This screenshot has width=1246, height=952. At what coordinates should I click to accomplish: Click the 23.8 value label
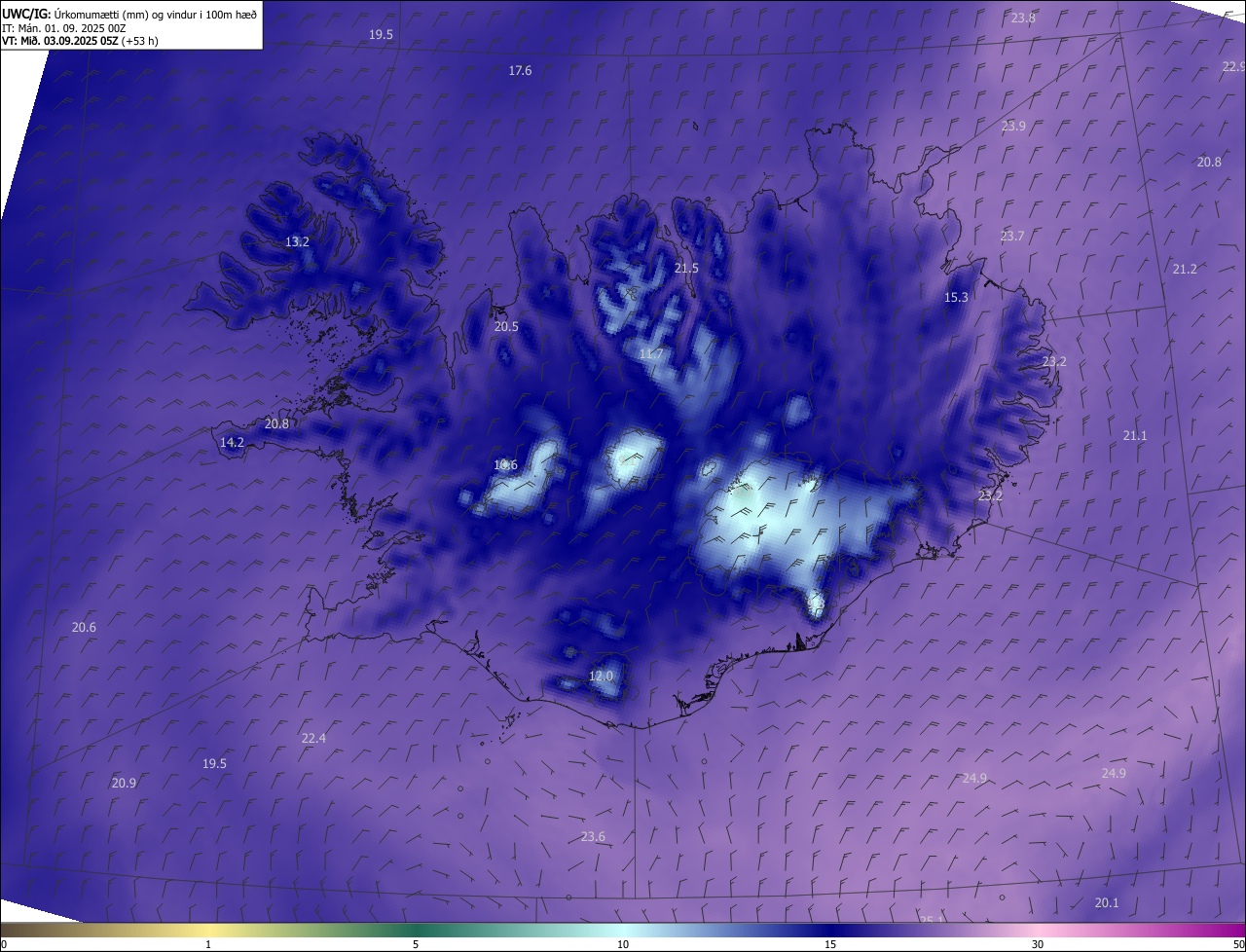pos(1023,18)
